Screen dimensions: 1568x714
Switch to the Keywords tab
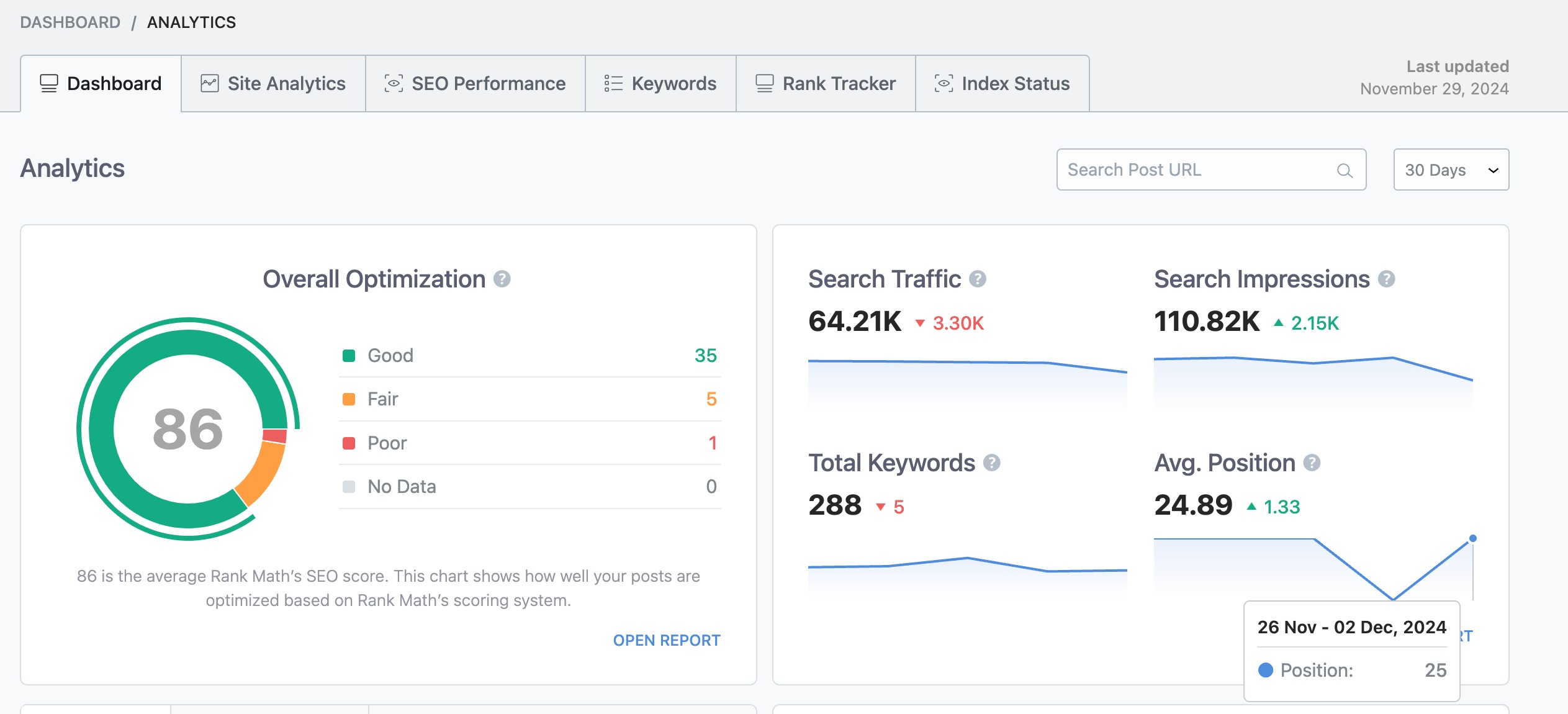pos(660,83)
